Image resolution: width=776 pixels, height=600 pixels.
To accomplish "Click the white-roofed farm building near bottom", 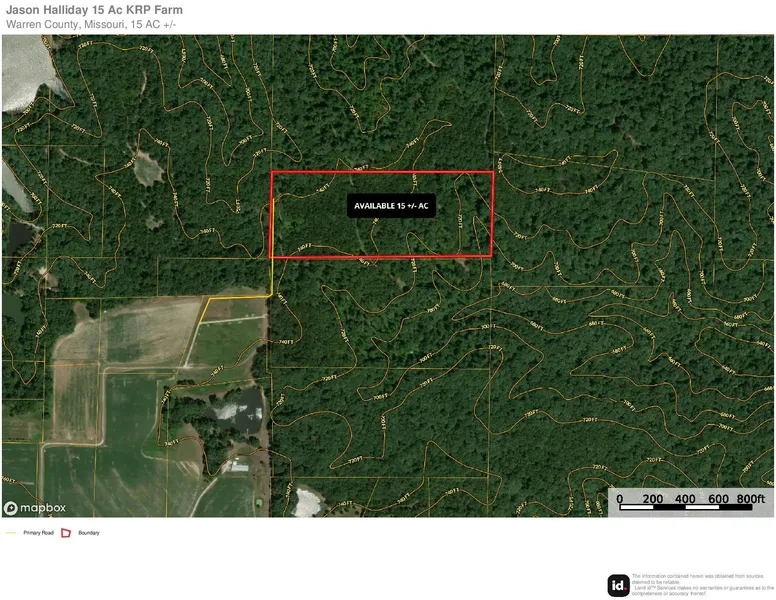I will click(x=240, y=467).
